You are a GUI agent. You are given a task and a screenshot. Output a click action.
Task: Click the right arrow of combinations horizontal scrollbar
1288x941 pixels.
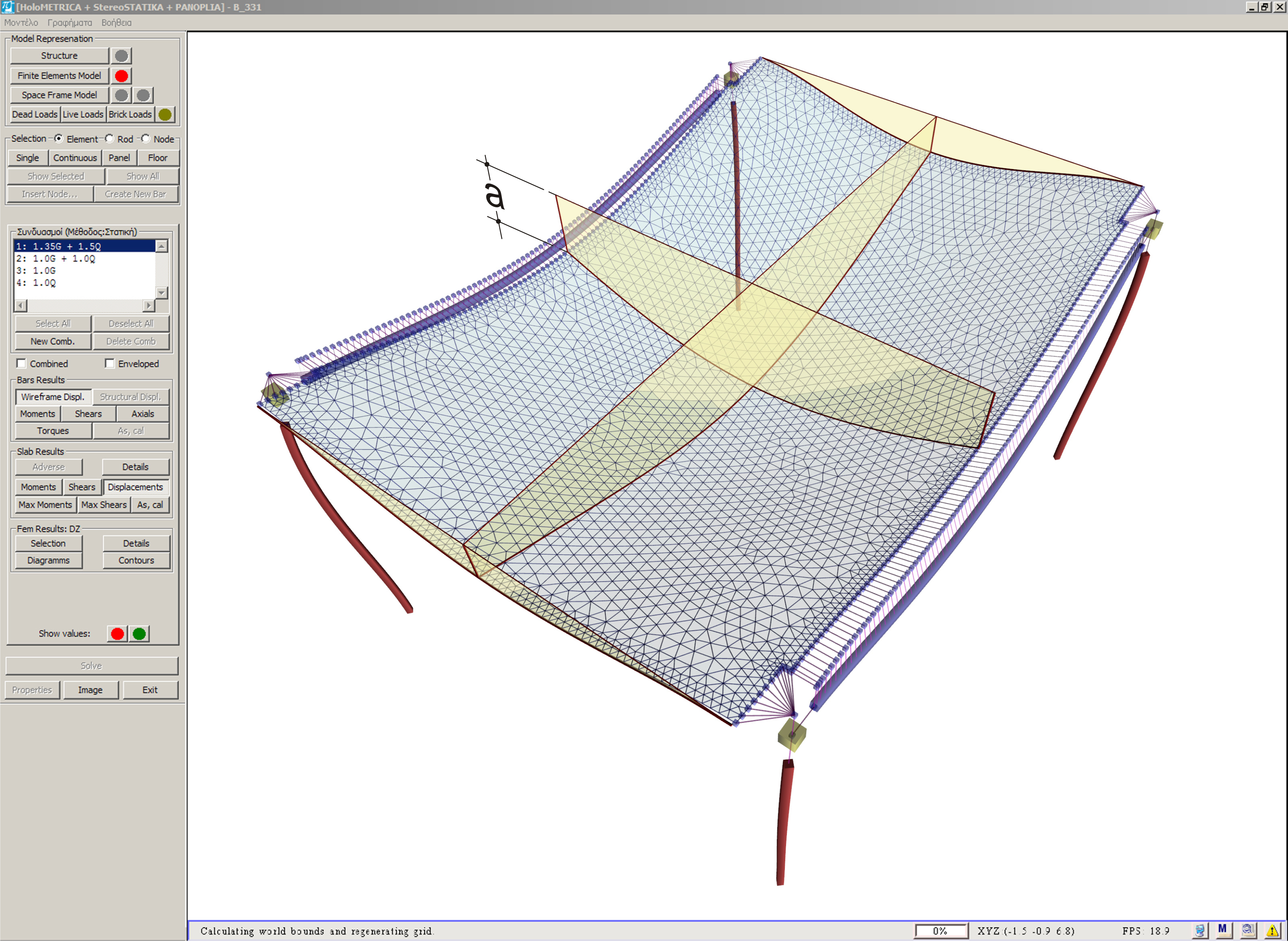point(149,306)
